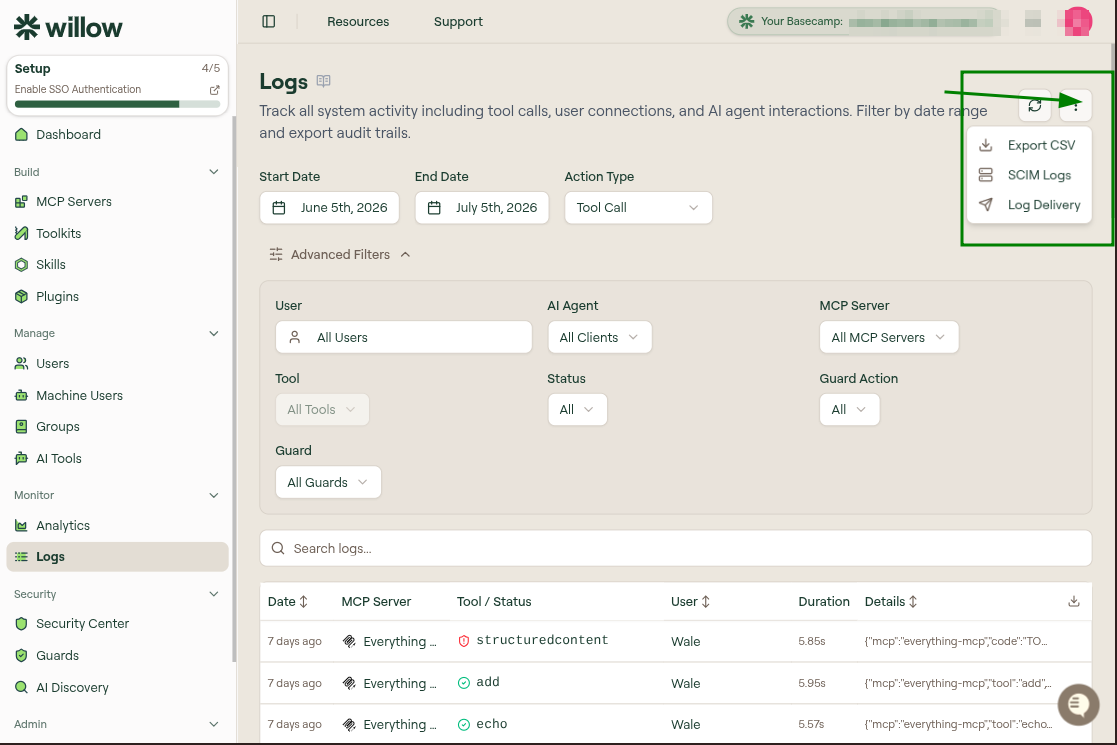Focus the Search logs field
This screenshot has height=745, width=1117.
click(x=675, y=548)
